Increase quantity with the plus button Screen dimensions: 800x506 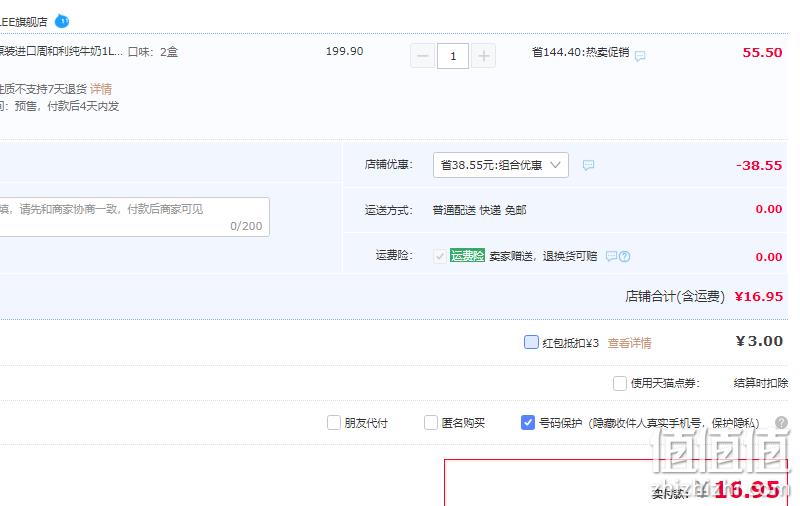pyautogui.click(x=483, y=56)
